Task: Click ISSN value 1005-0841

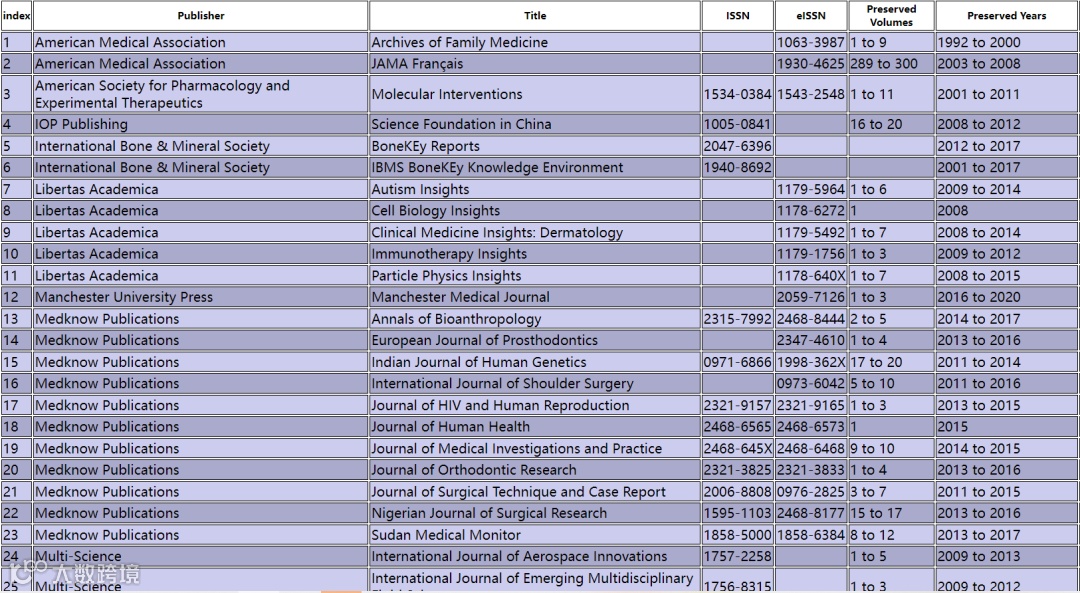Action: (x=738, y=124)
